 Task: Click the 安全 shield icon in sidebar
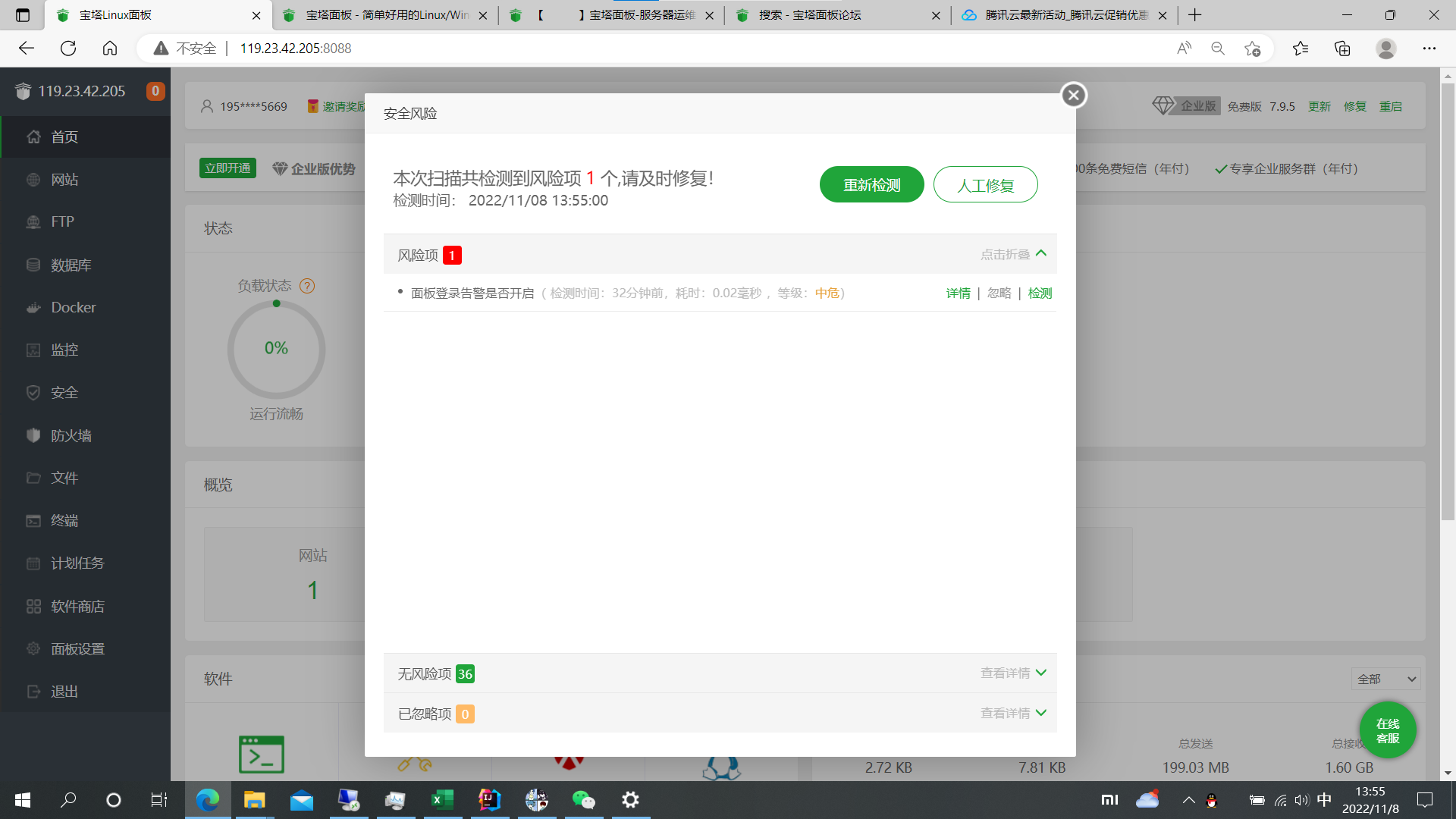click(33, 393)
